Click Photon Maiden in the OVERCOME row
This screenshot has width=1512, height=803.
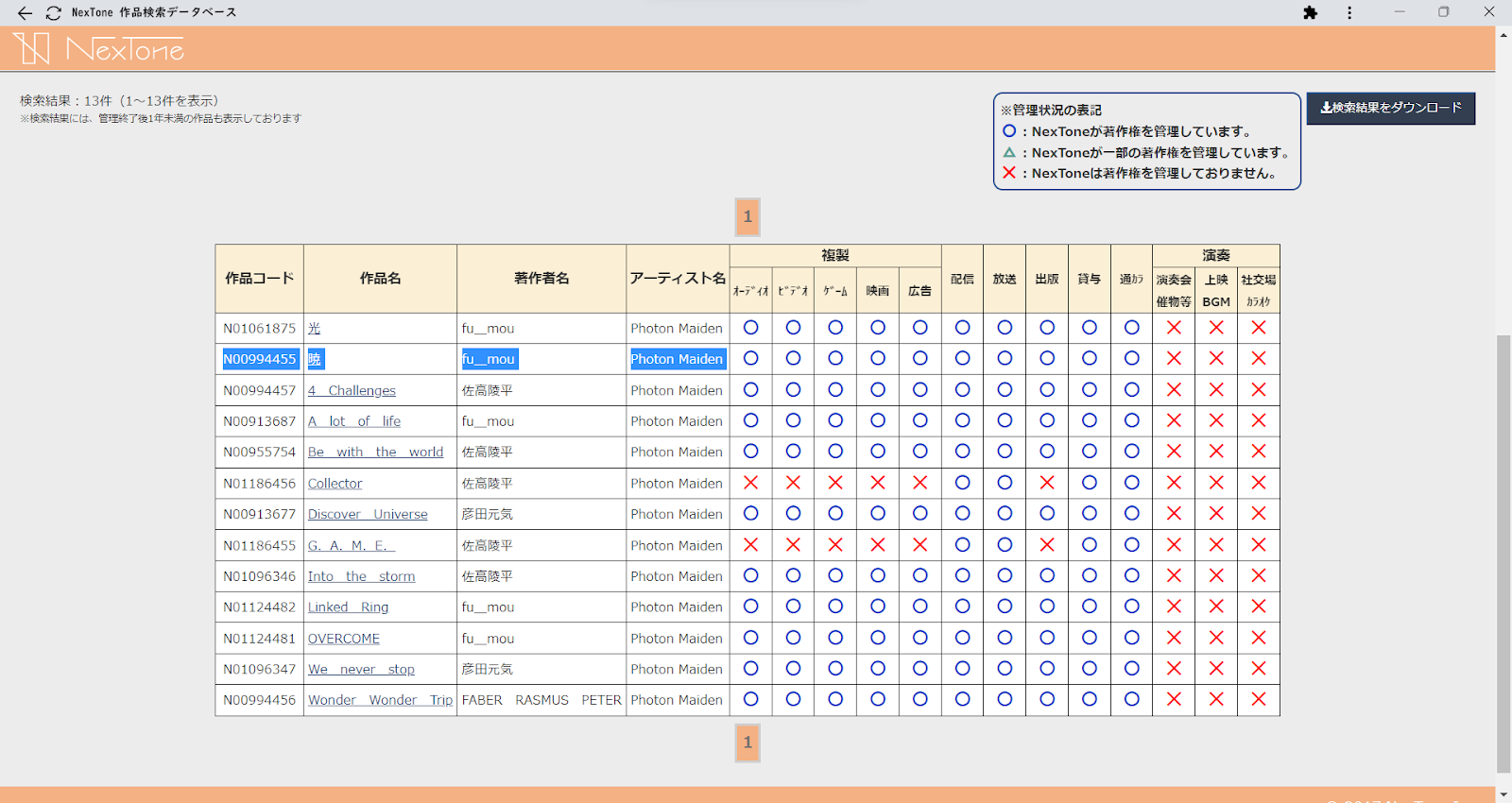click(x=677, y=639)
